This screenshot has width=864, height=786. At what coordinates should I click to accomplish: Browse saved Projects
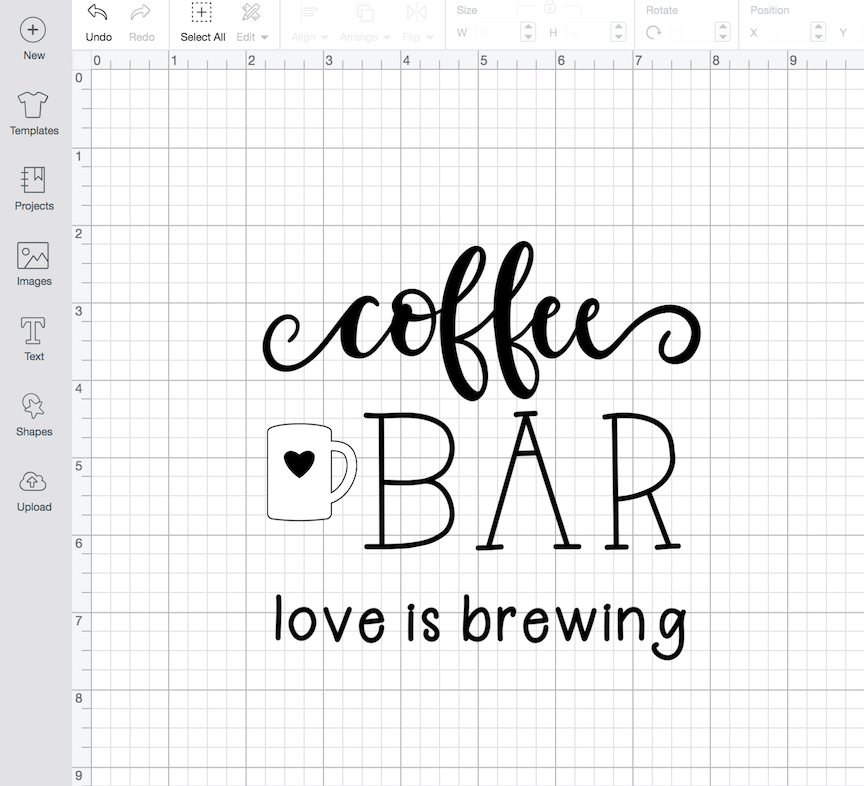point(33,189)
